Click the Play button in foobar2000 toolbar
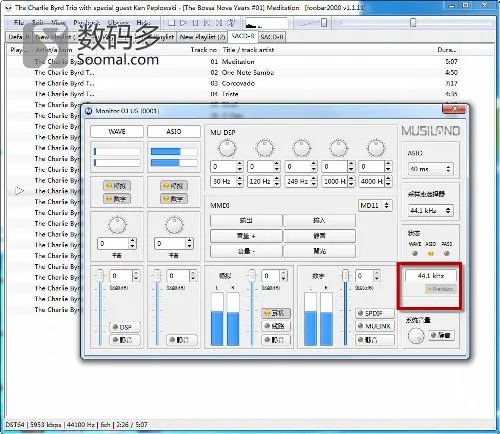This screenshot has width=500, height=434. pyautogui.click(x=183, y=23)
